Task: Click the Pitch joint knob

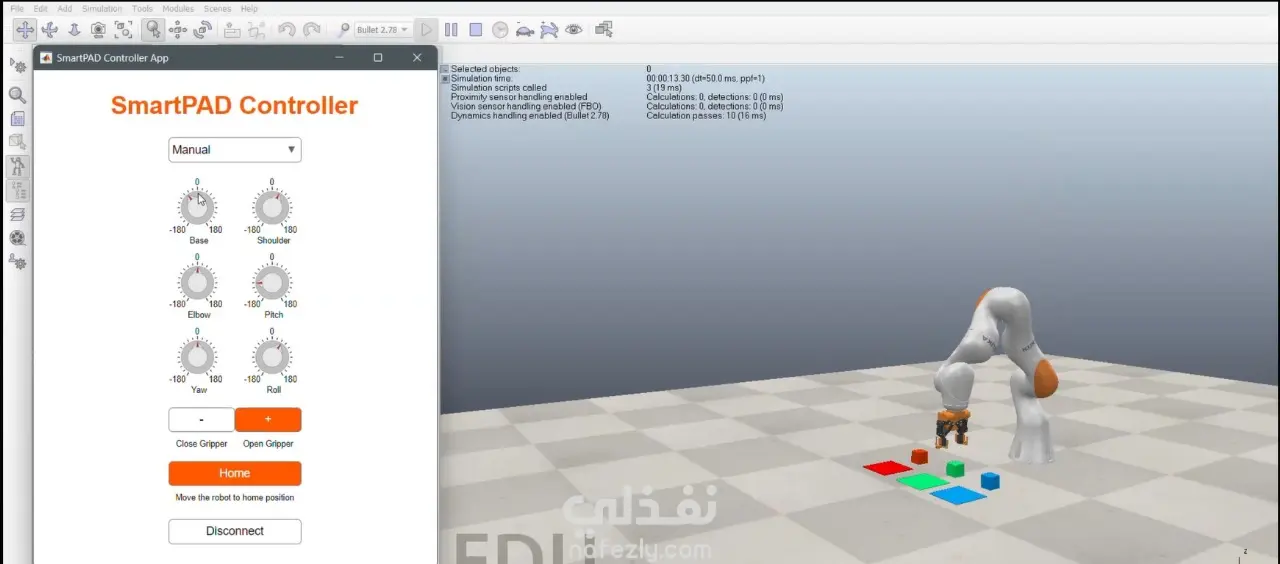Action: (x=272, y=283)
